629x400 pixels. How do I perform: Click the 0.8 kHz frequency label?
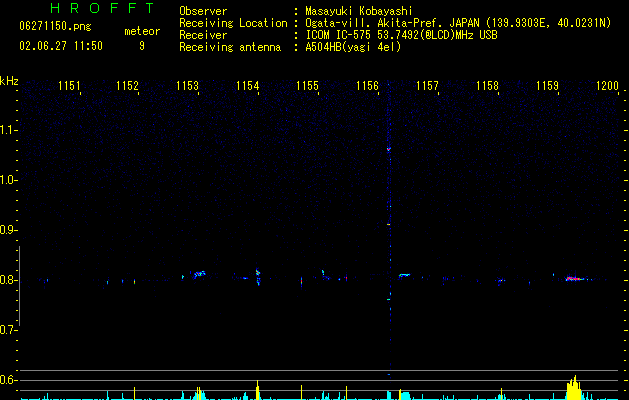pos(8,280)
